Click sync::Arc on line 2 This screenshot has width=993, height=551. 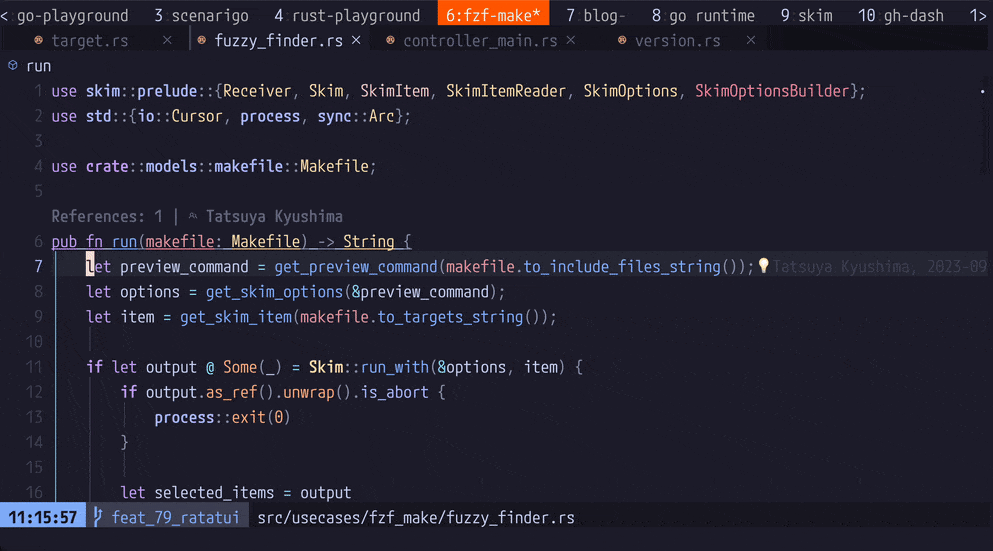pyautogui.click(x=356, y=117)
